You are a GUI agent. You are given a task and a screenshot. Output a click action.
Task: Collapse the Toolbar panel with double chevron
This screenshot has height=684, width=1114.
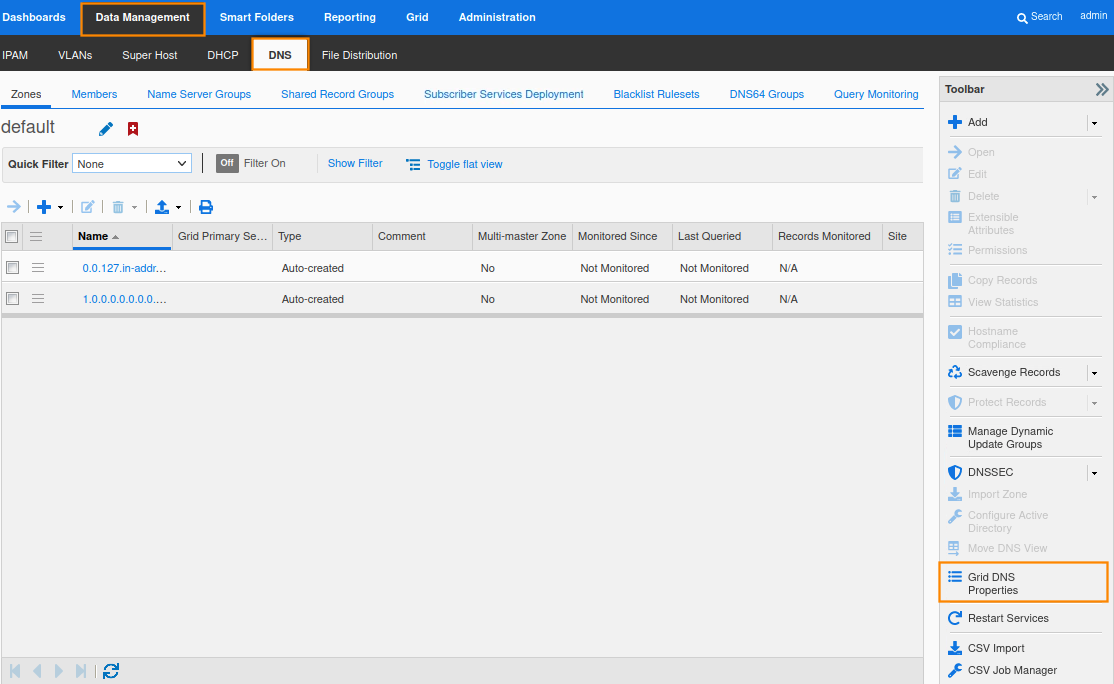click(x=1101, y=89)
